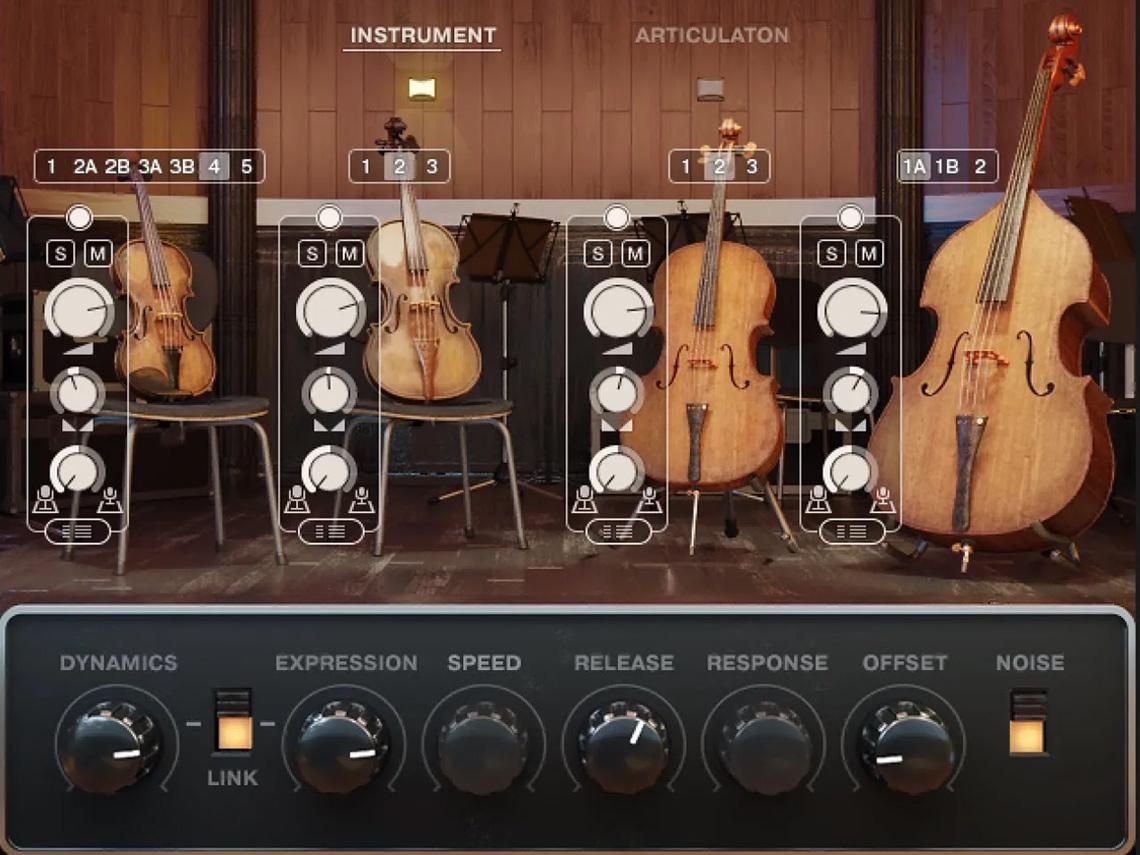Switch to the INSTRUMENT tab
1140x855 pixels.
click(x=422, y=35)
